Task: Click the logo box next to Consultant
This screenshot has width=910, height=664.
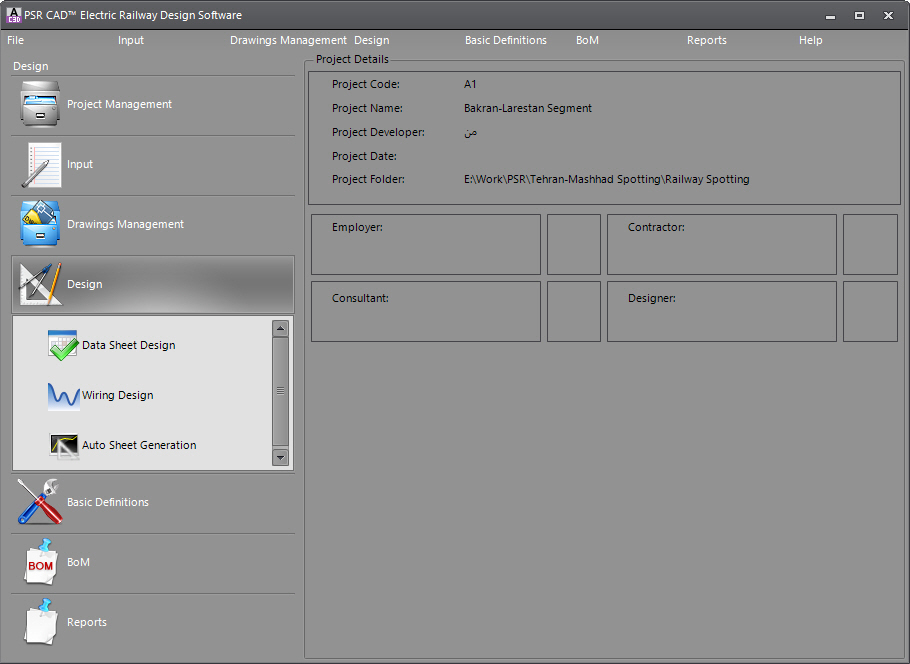Action: pos(574,312)
